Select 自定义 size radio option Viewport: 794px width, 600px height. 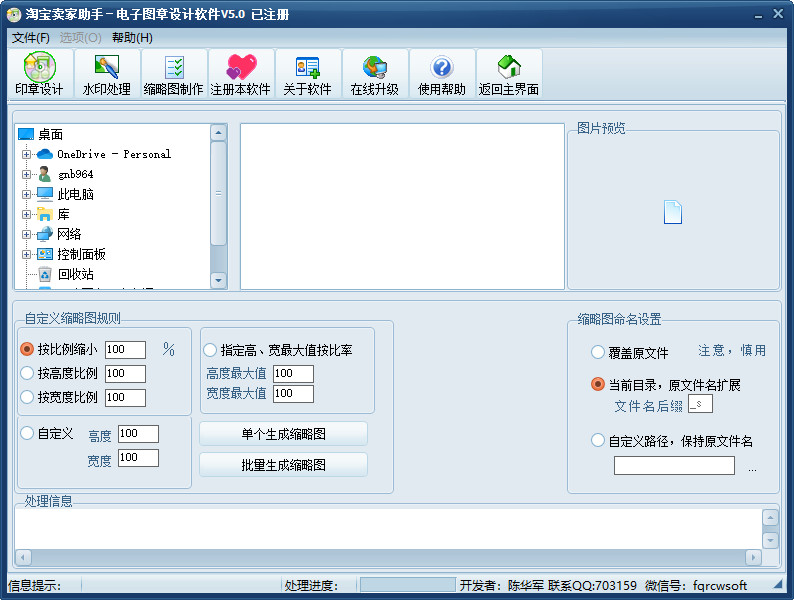point(27,433)
